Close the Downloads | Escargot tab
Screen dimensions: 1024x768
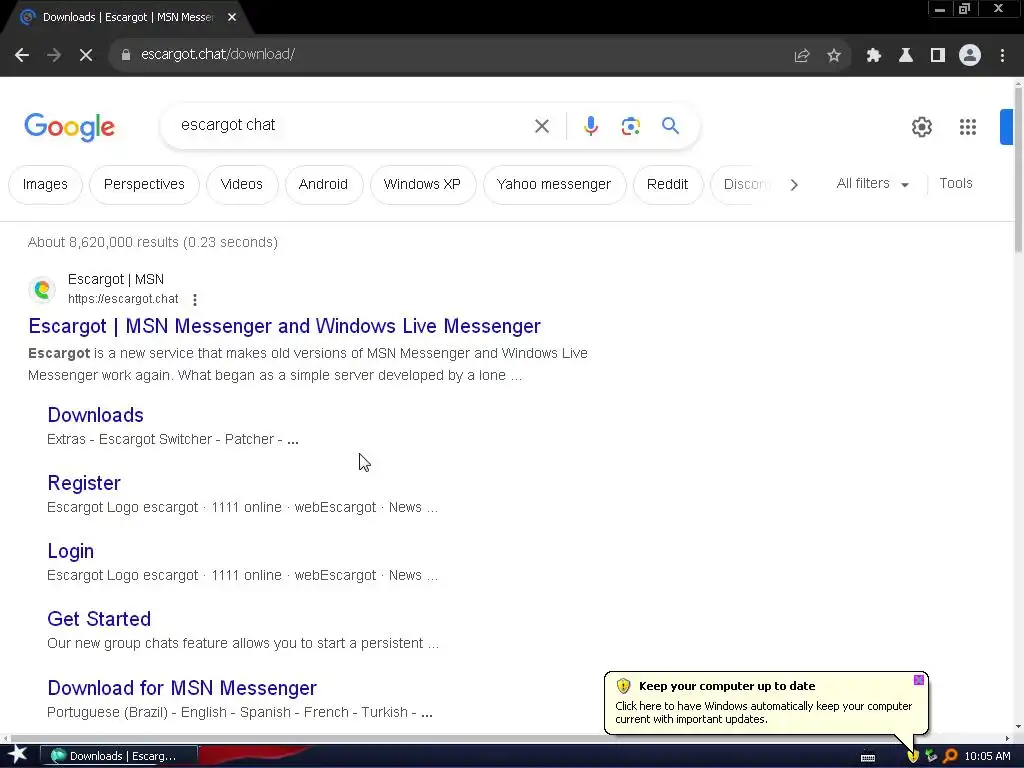(x=232, y=17)
